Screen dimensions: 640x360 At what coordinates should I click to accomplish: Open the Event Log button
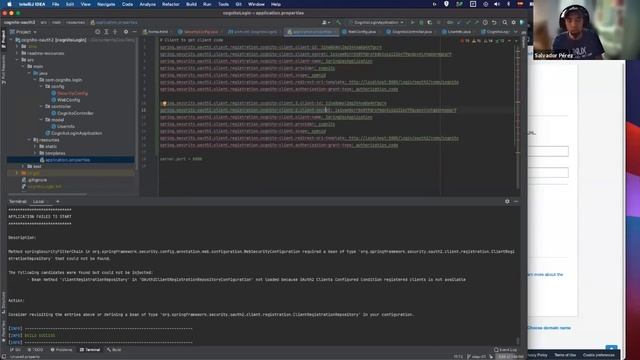[x=505, y=350]
